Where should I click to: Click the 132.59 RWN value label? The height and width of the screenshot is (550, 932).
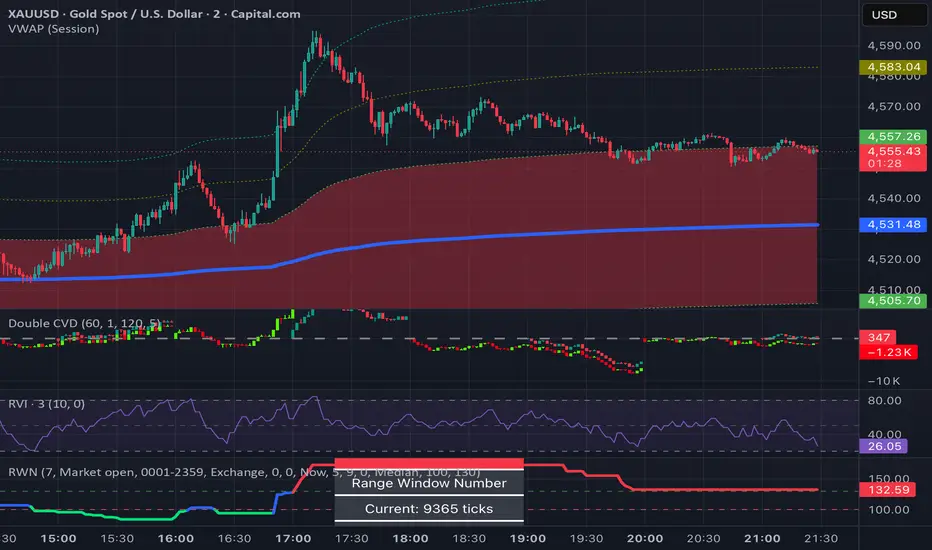(x=888, y=490)
